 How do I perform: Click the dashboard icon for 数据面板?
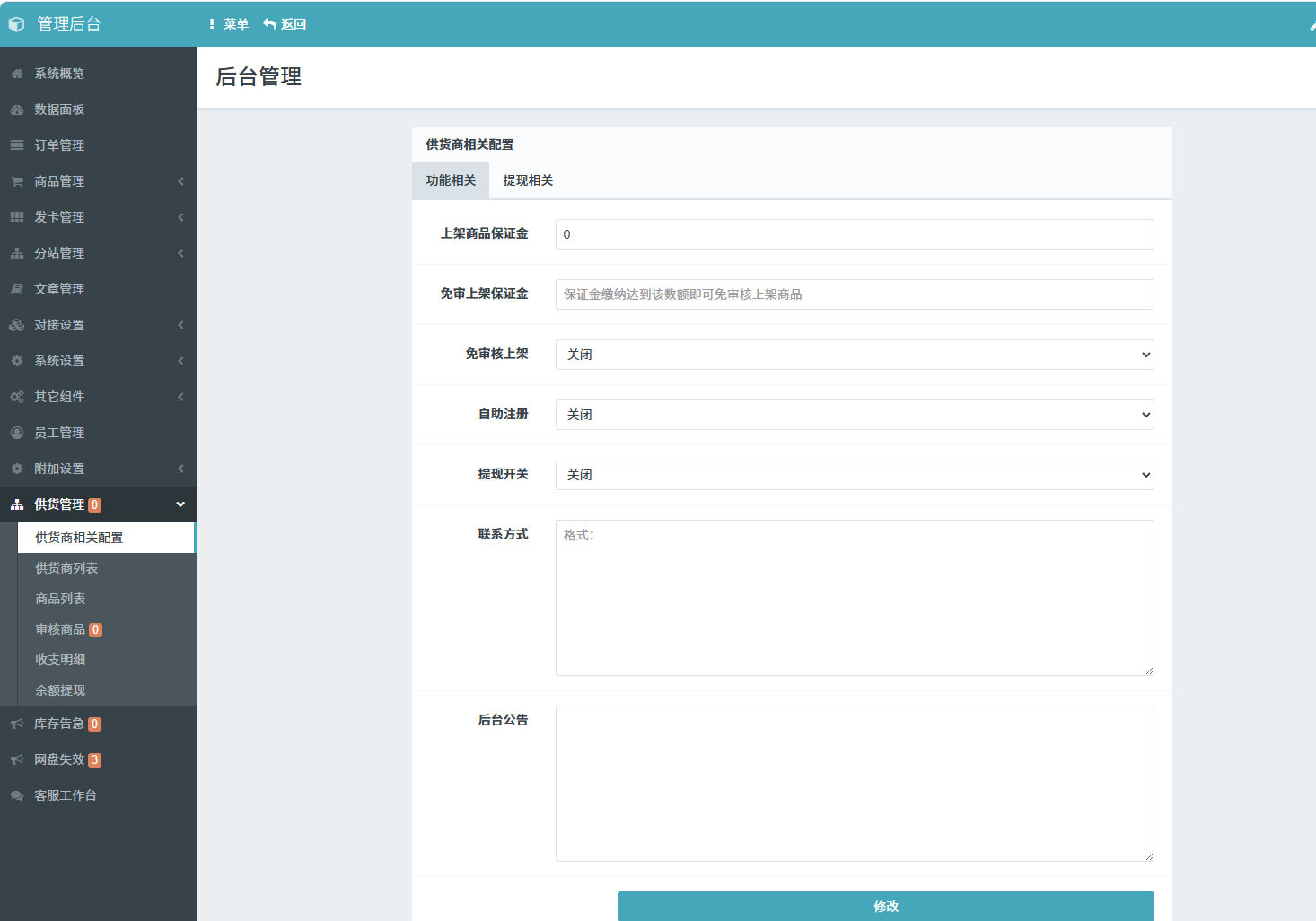17,110
